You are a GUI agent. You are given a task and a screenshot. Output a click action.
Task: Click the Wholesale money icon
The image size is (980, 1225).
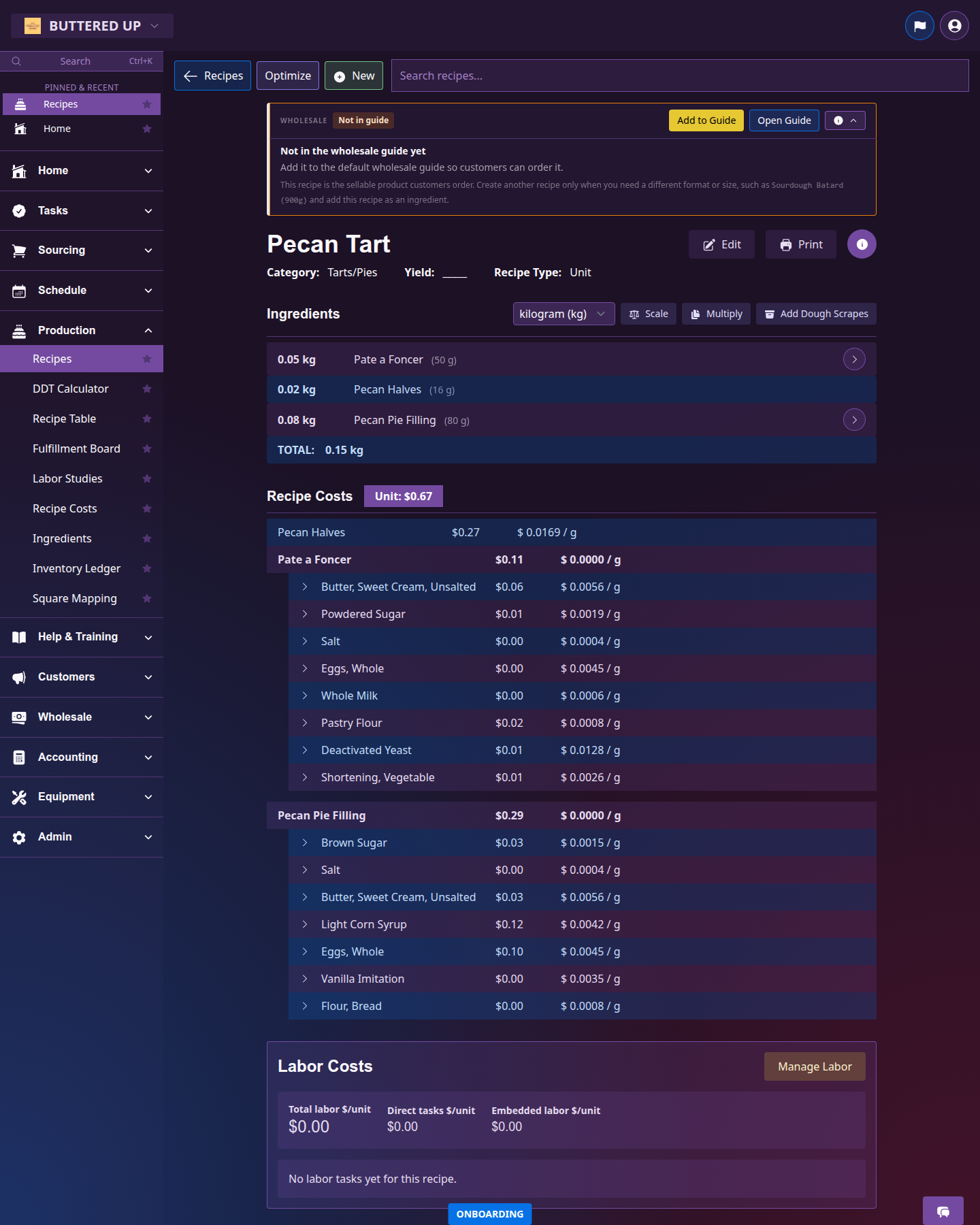pos(19,717)
